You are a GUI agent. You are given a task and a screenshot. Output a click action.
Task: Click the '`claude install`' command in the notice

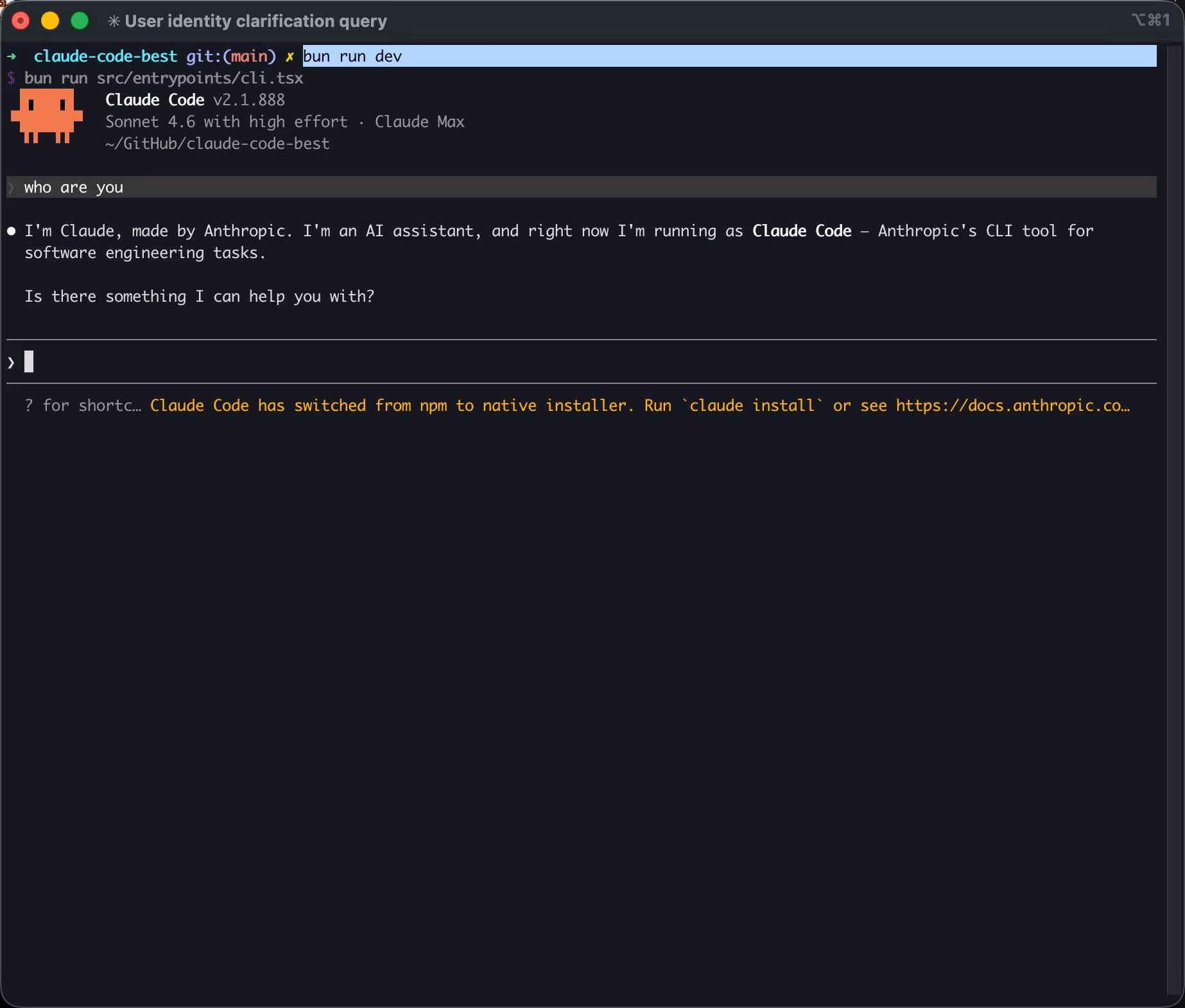752,406
